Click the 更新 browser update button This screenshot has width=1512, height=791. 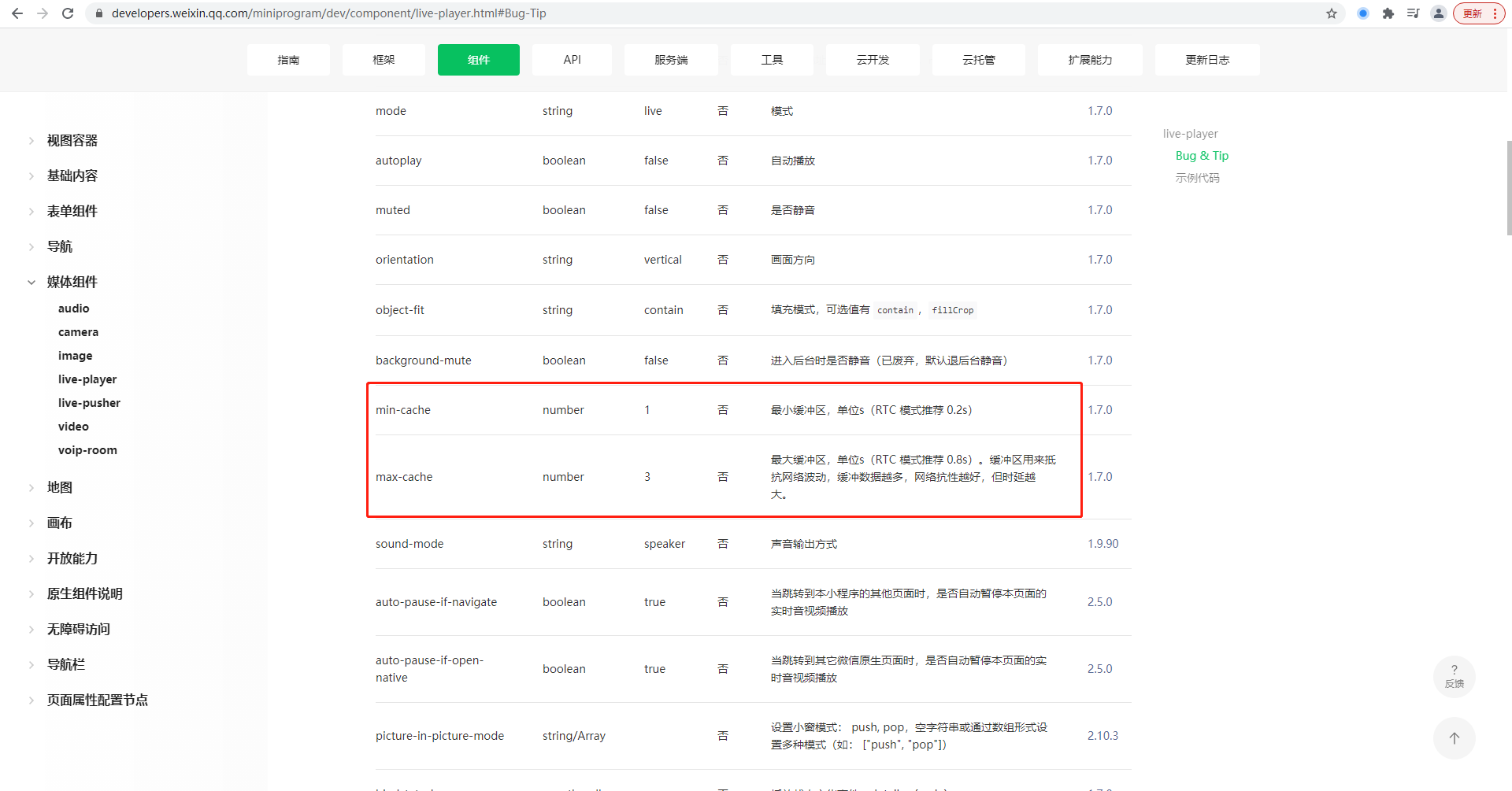click(x=1479, y=13)
